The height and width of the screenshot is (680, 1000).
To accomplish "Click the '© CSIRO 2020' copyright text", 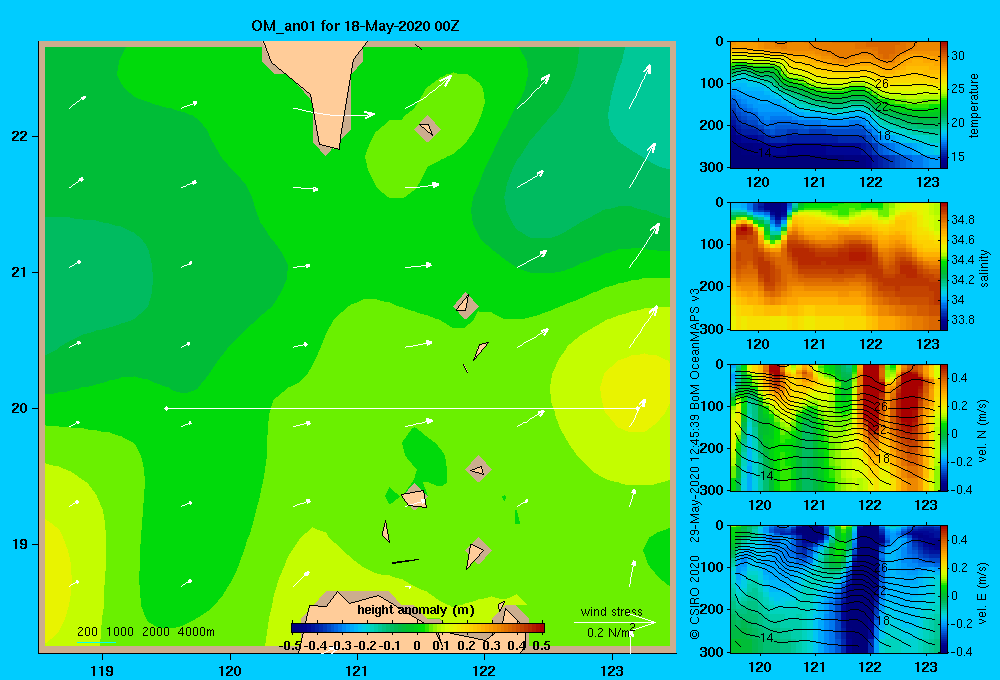I will coord(695,596).
